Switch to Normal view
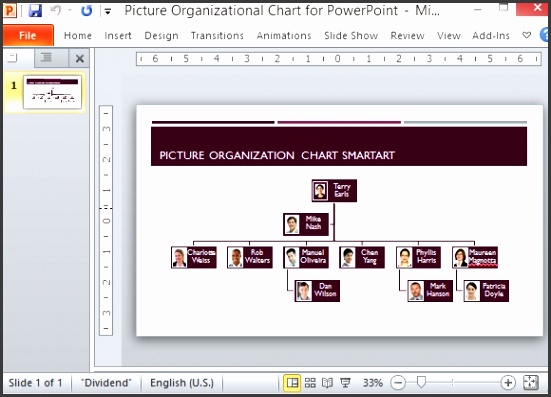551x397 pixels. click(292, 383)
